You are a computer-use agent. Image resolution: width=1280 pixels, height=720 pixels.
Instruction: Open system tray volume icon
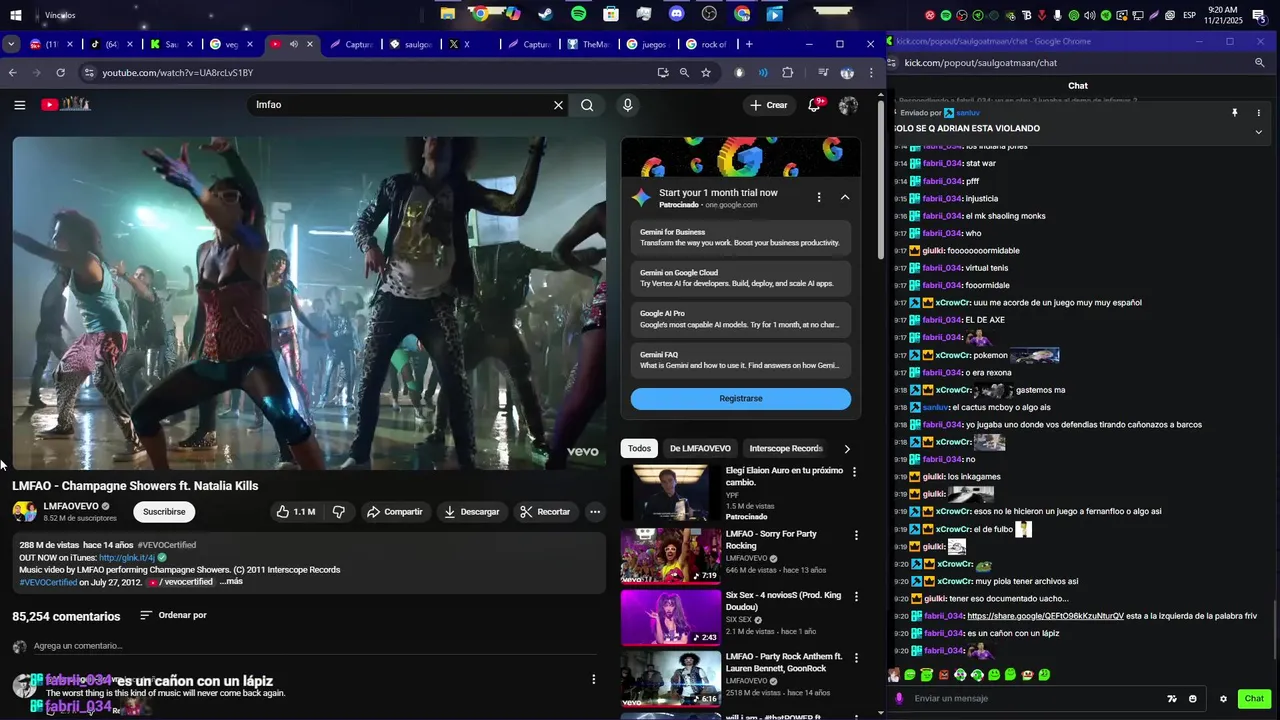1090,15
